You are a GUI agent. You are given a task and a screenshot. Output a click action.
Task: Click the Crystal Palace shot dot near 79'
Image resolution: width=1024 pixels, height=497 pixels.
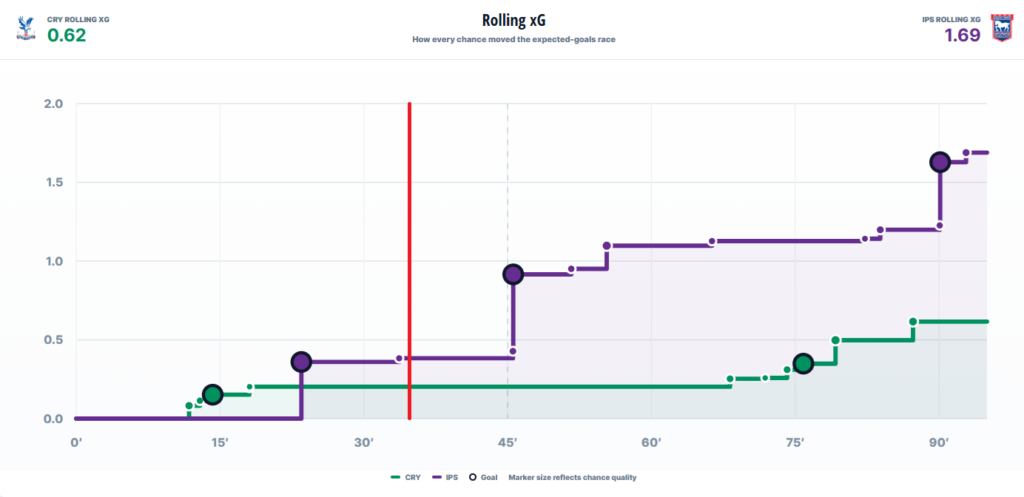[x=835, y=340]
